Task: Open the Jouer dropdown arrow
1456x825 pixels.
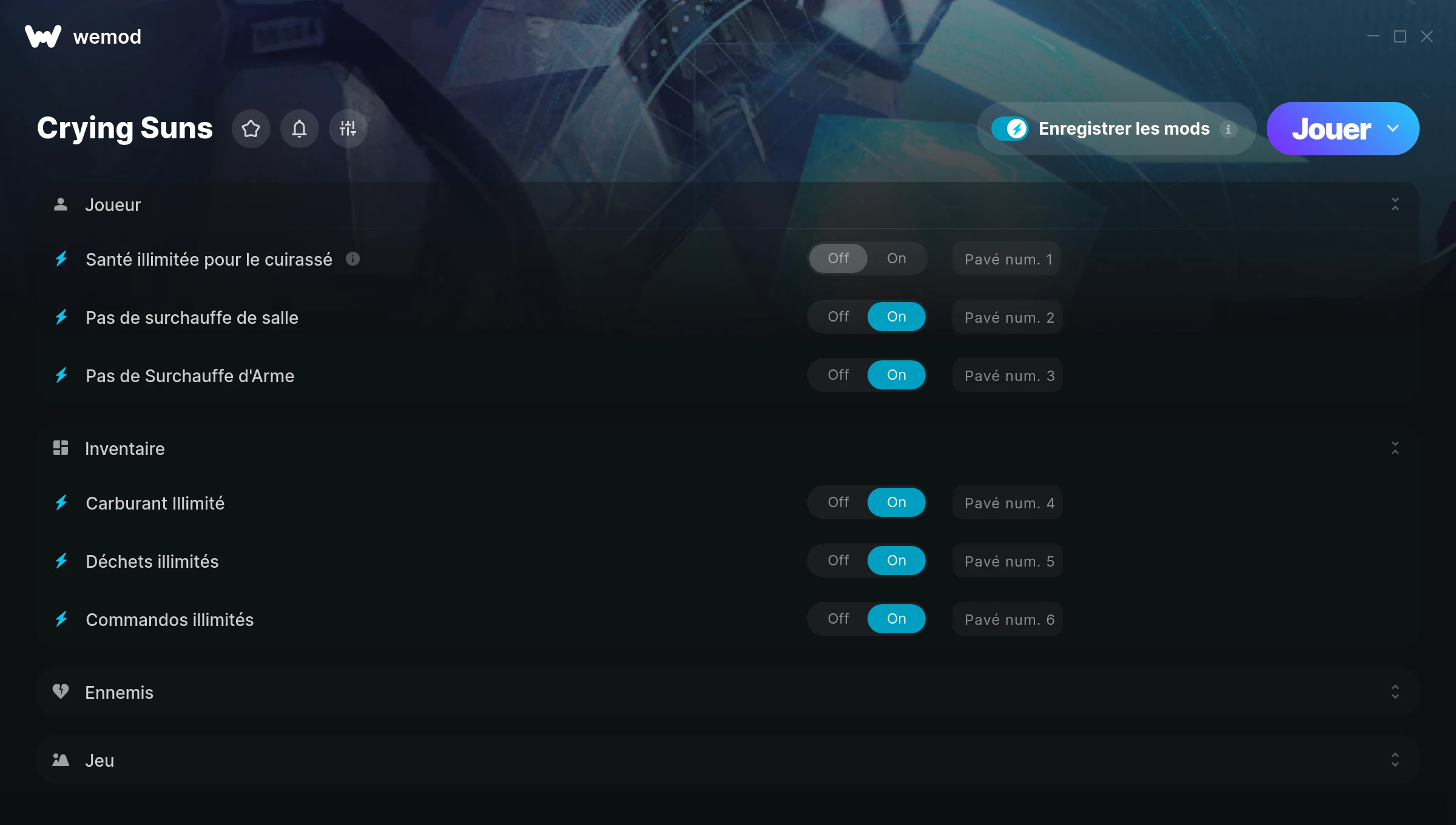Action: (x=1393, y=129)
